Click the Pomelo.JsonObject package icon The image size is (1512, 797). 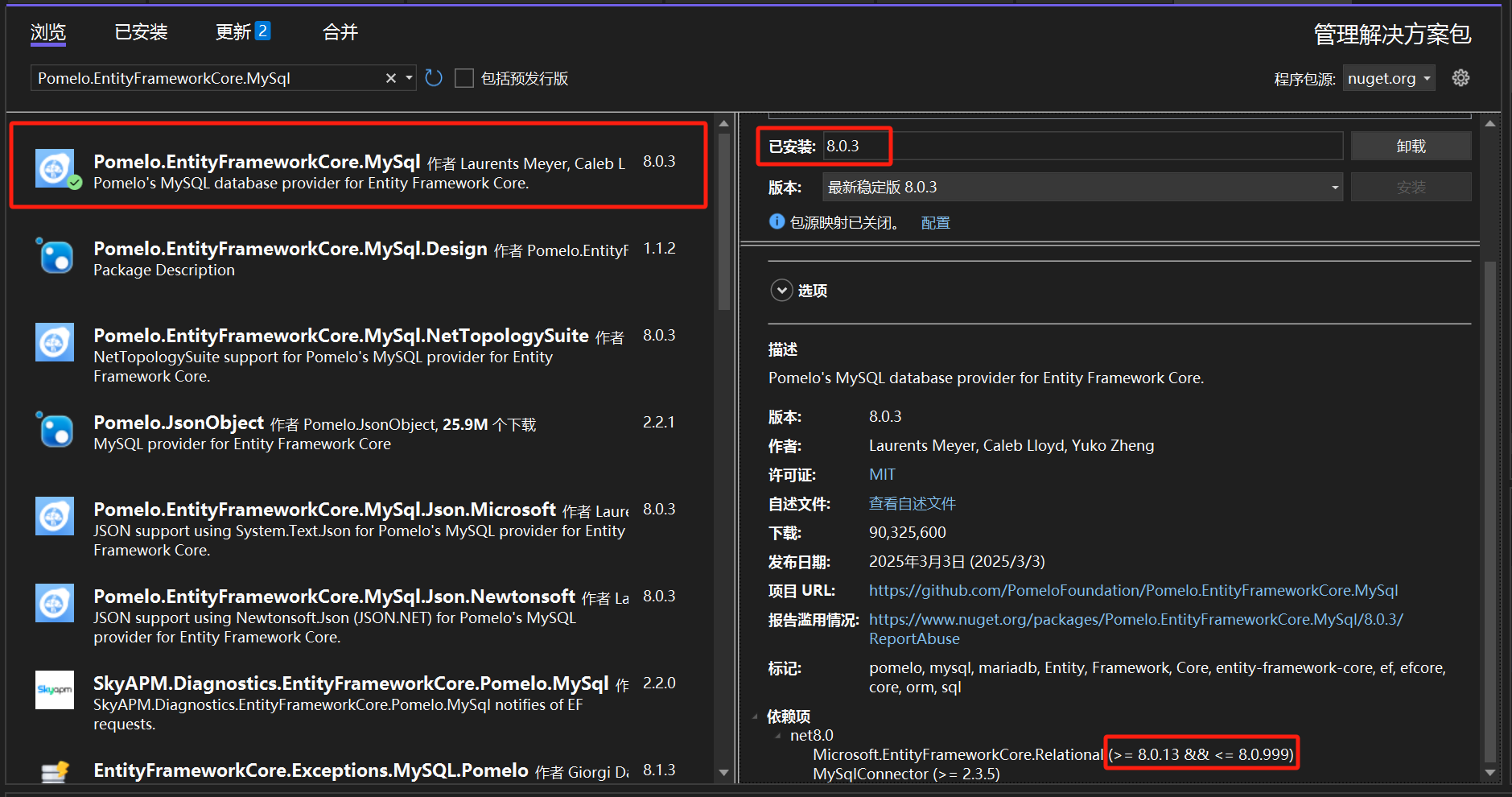pyautogui.click(x=55, y=429)
